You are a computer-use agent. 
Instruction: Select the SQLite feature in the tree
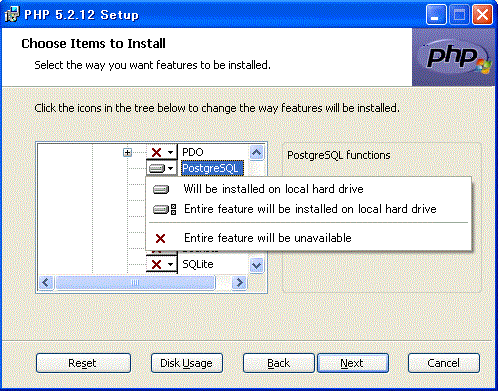pyautogui.click(x=198, y=264)
